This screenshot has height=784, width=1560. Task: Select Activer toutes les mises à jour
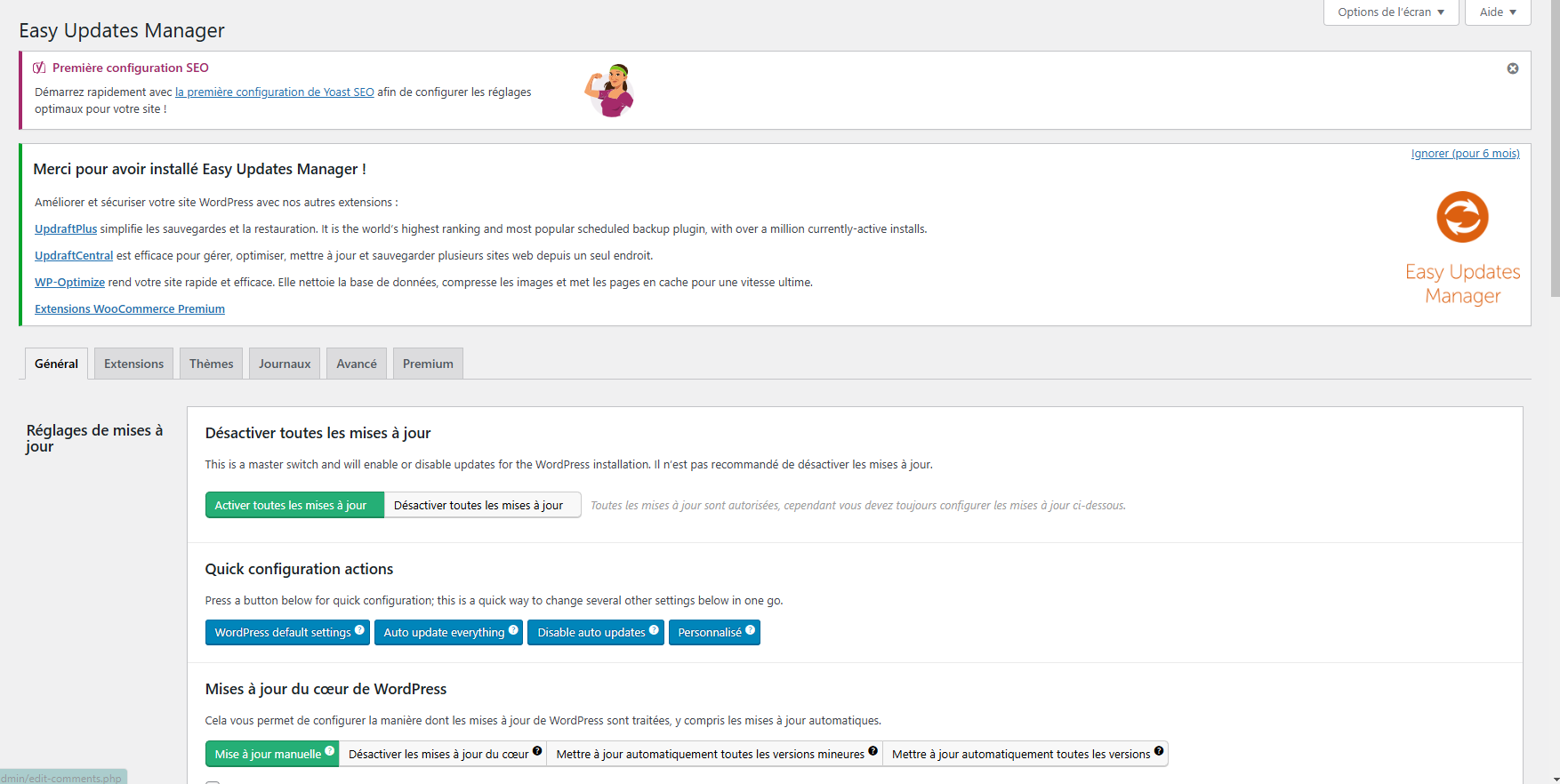[294, 505]
